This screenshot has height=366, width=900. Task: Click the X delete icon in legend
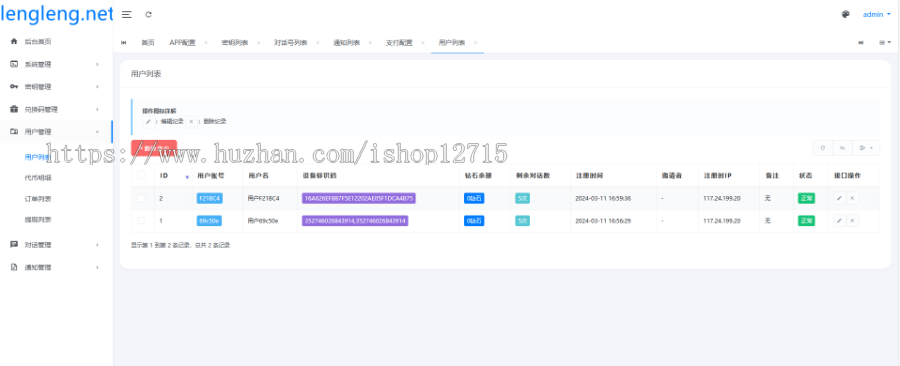pyautogui.click(x=191, y=122)
